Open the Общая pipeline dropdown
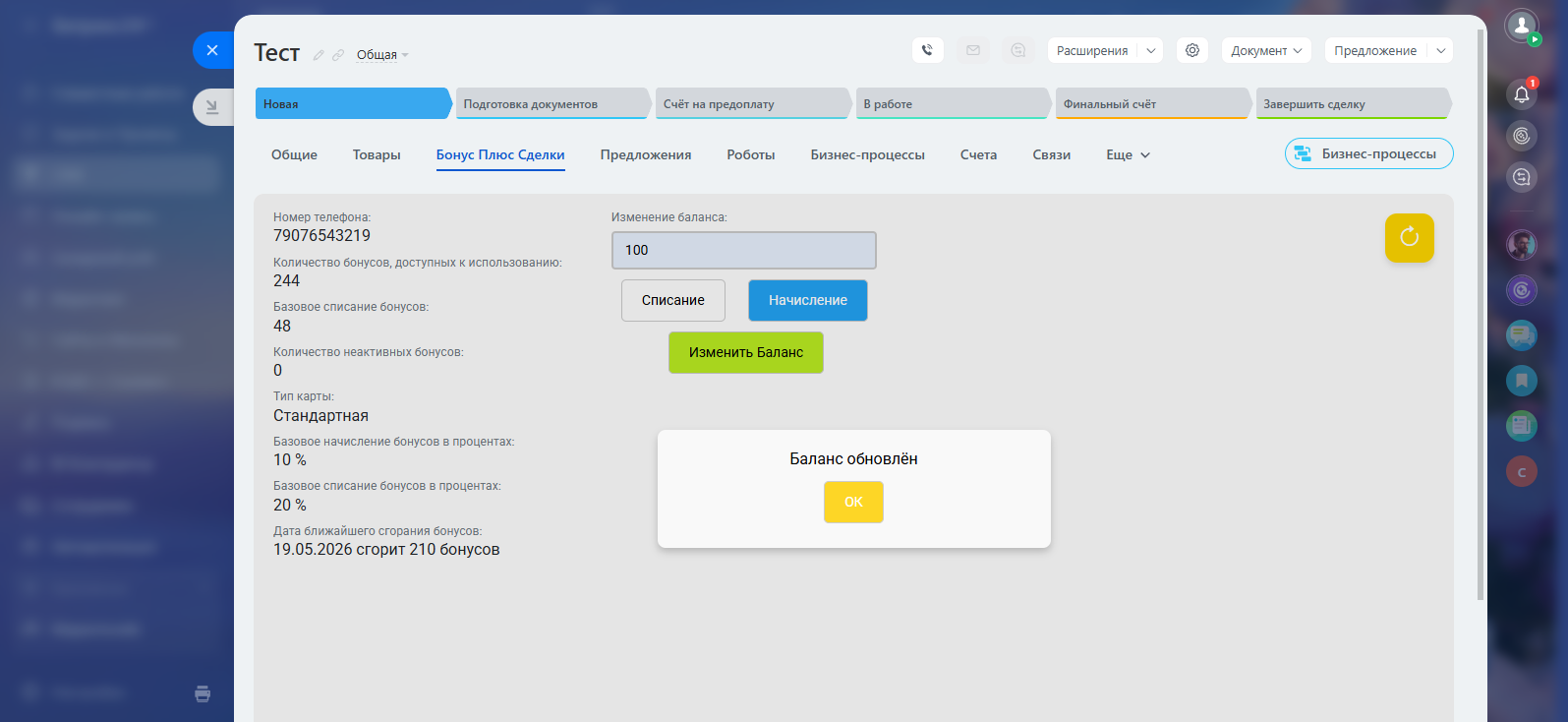Screen dimensions: 1568x722 tap(382, 55)
